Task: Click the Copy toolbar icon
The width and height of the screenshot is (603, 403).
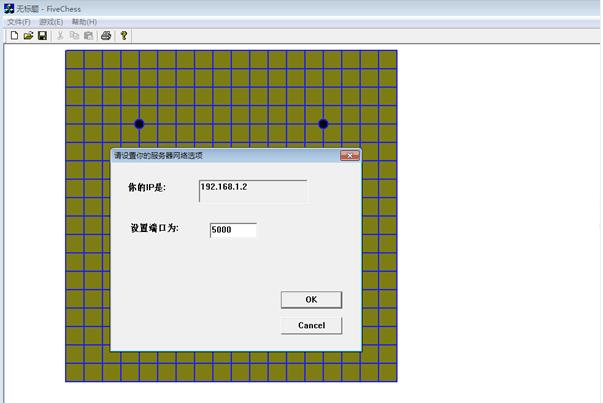Action: (74, 36)
